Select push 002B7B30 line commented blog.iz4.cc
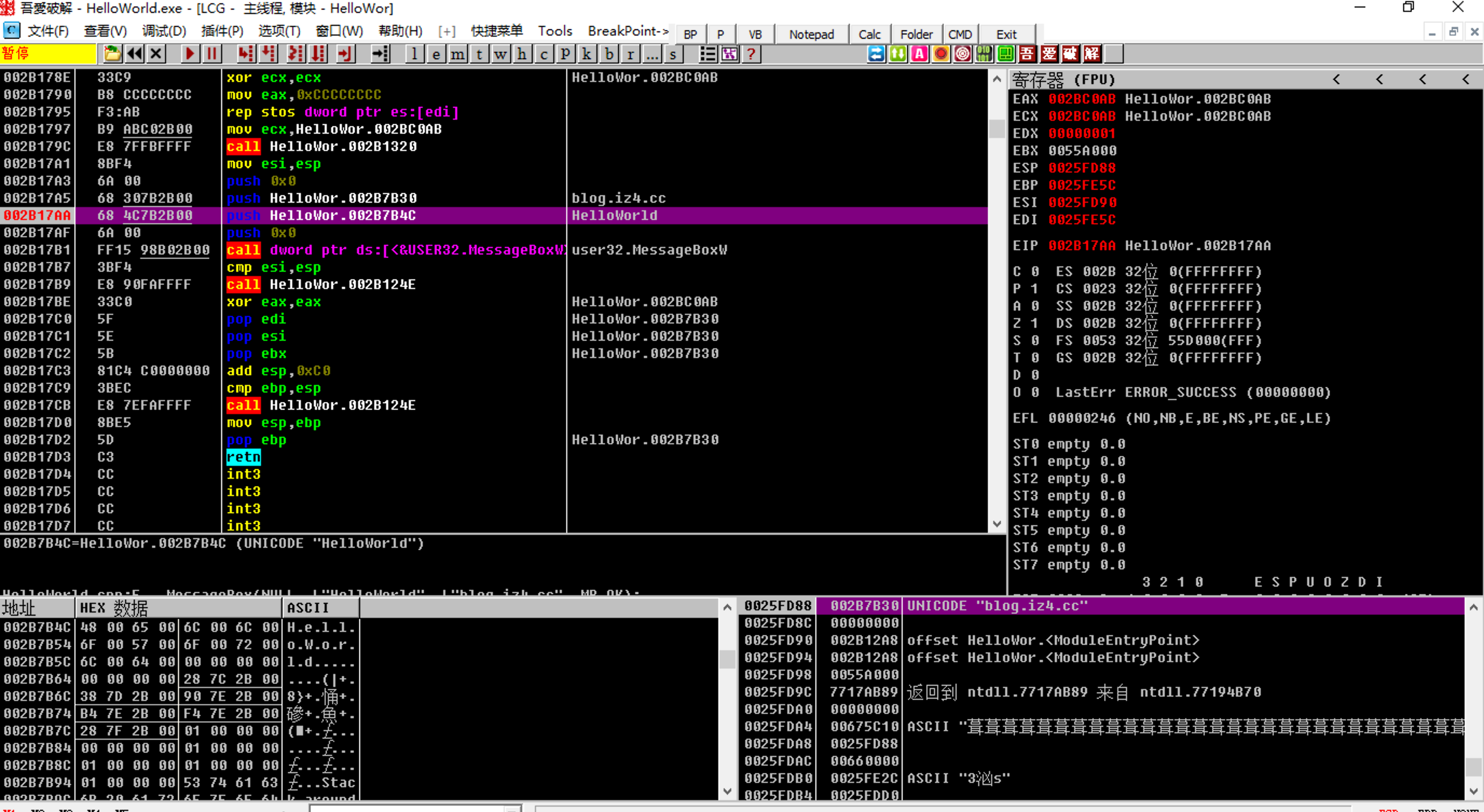 pyautogui.click(x=494, y=198)
